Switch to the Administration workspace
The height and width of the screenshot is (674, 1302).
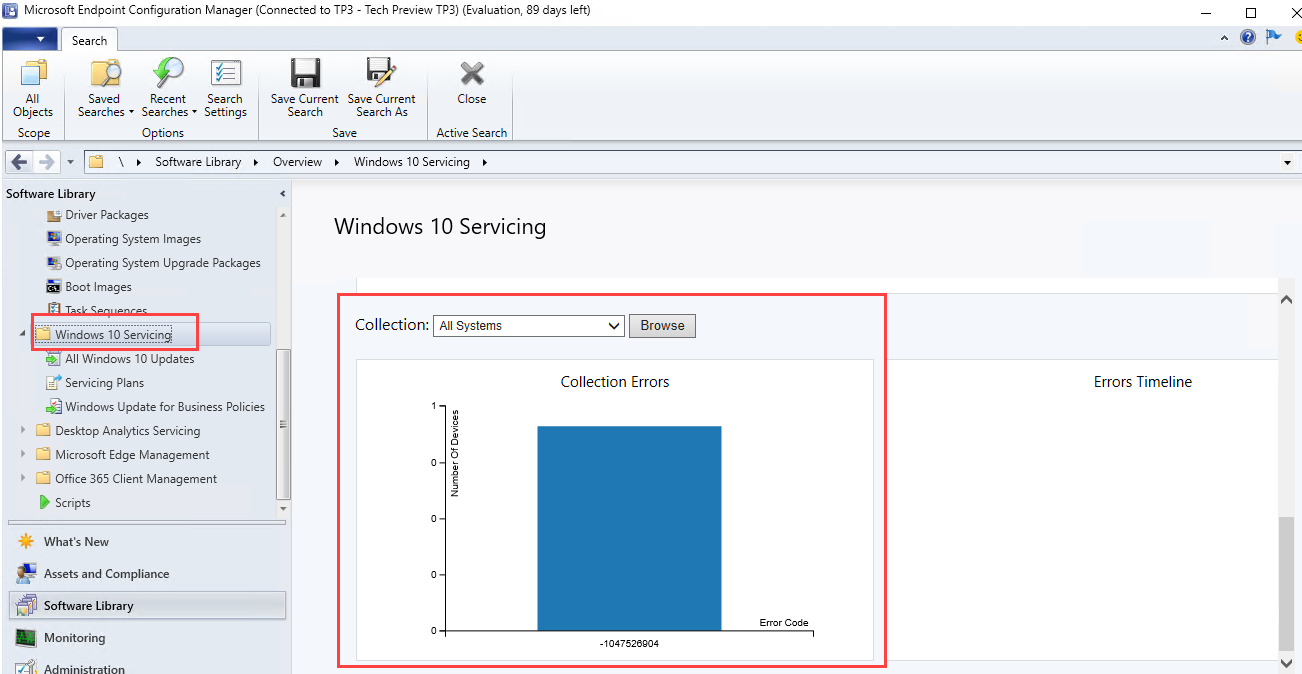[84, 668]
